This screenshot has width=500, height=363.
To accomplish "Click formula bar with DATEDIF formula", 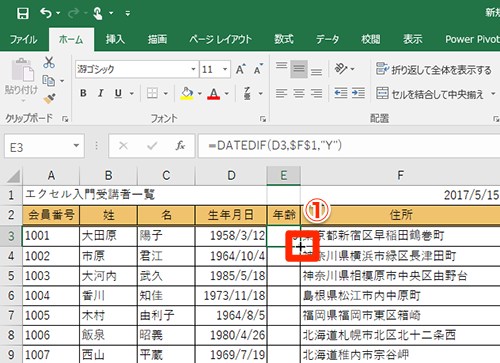I will pyautogui.click(x=349, y=146).
